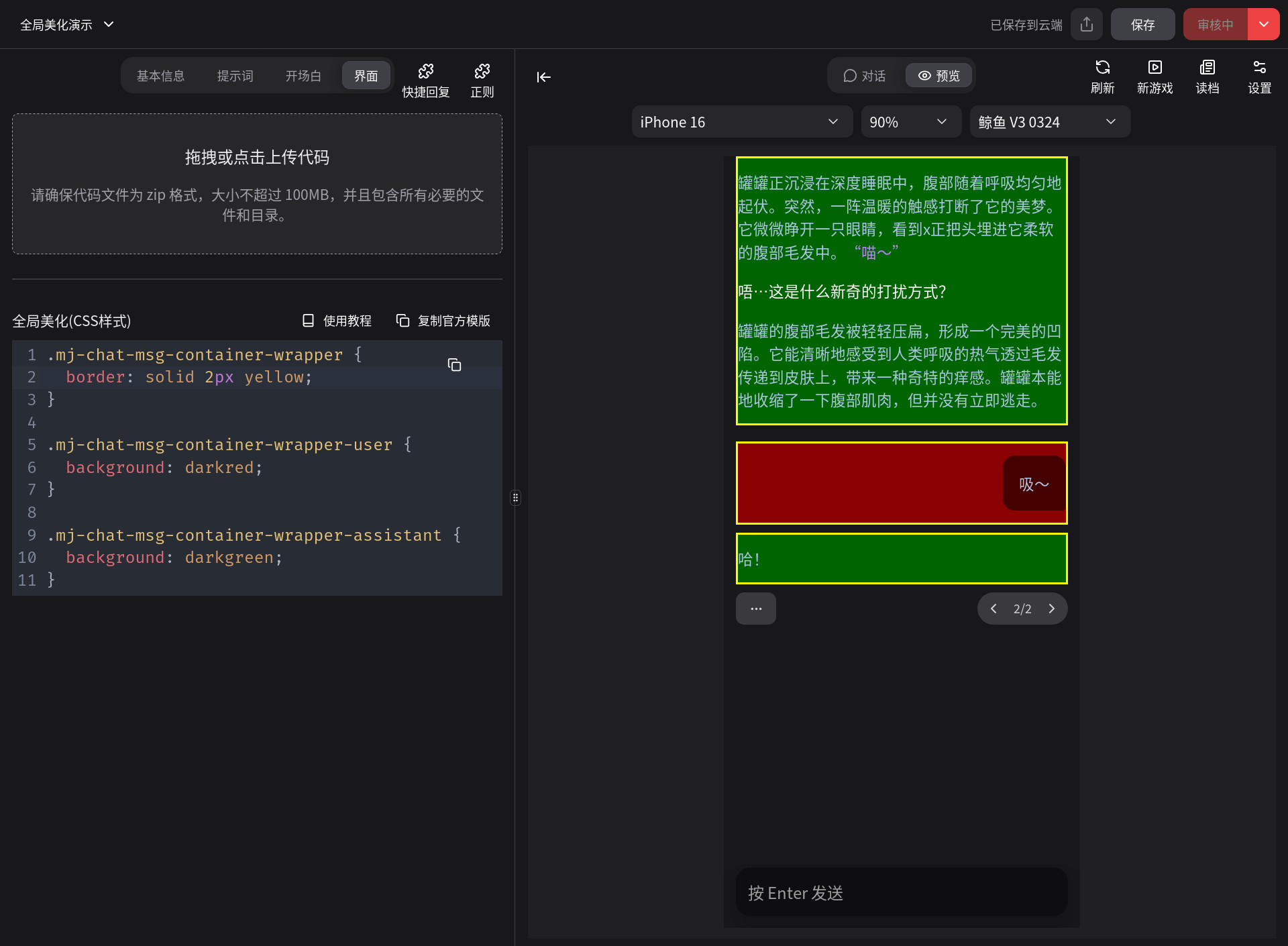Switch to 对话 chat mode
This screenshot has height=946, width=1288.
(865, 76)
